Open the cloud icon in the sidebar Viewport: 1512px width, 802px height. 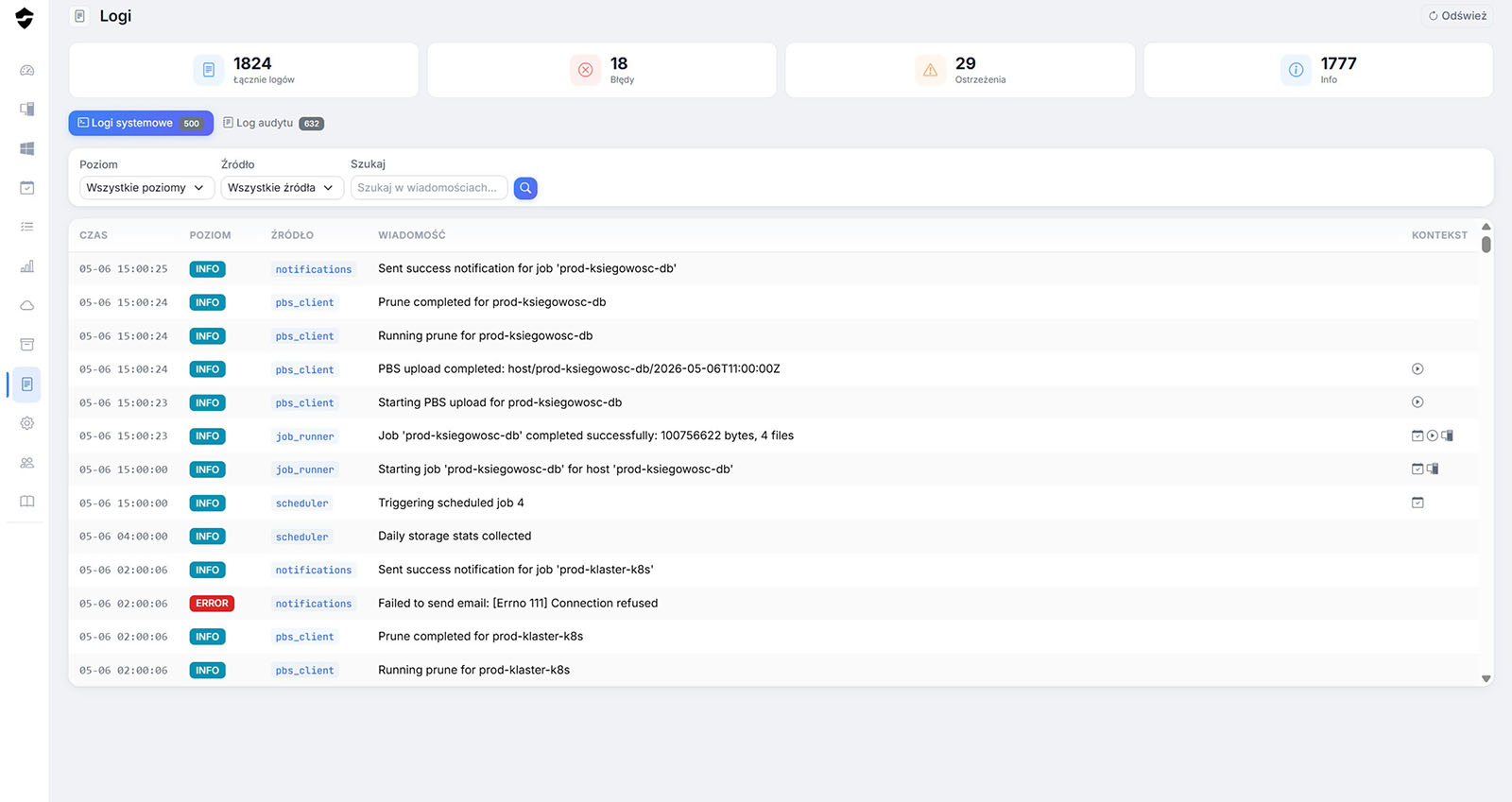tap(27, 305)
